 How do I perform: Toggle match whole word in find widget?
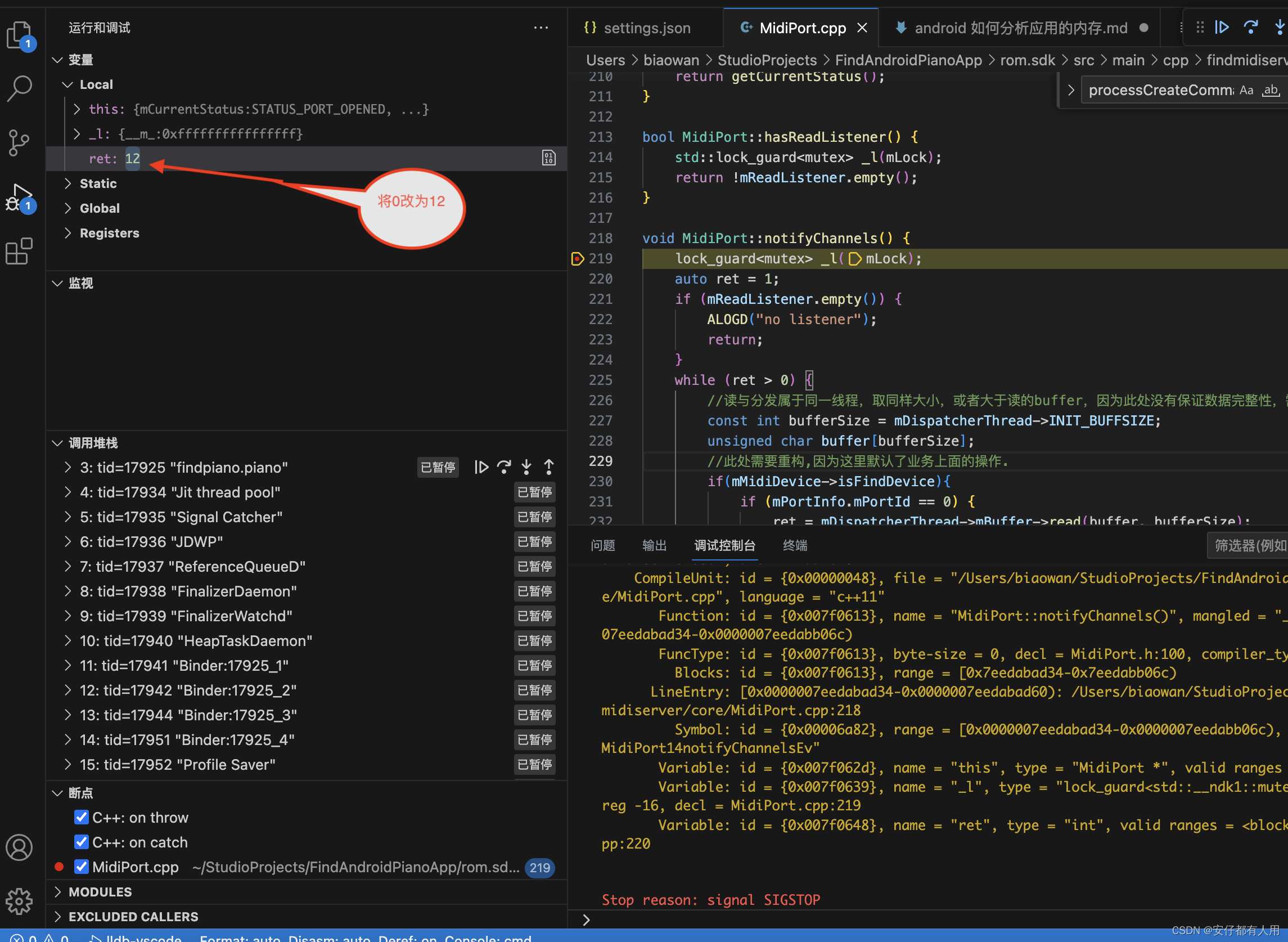pos(1271,90)
